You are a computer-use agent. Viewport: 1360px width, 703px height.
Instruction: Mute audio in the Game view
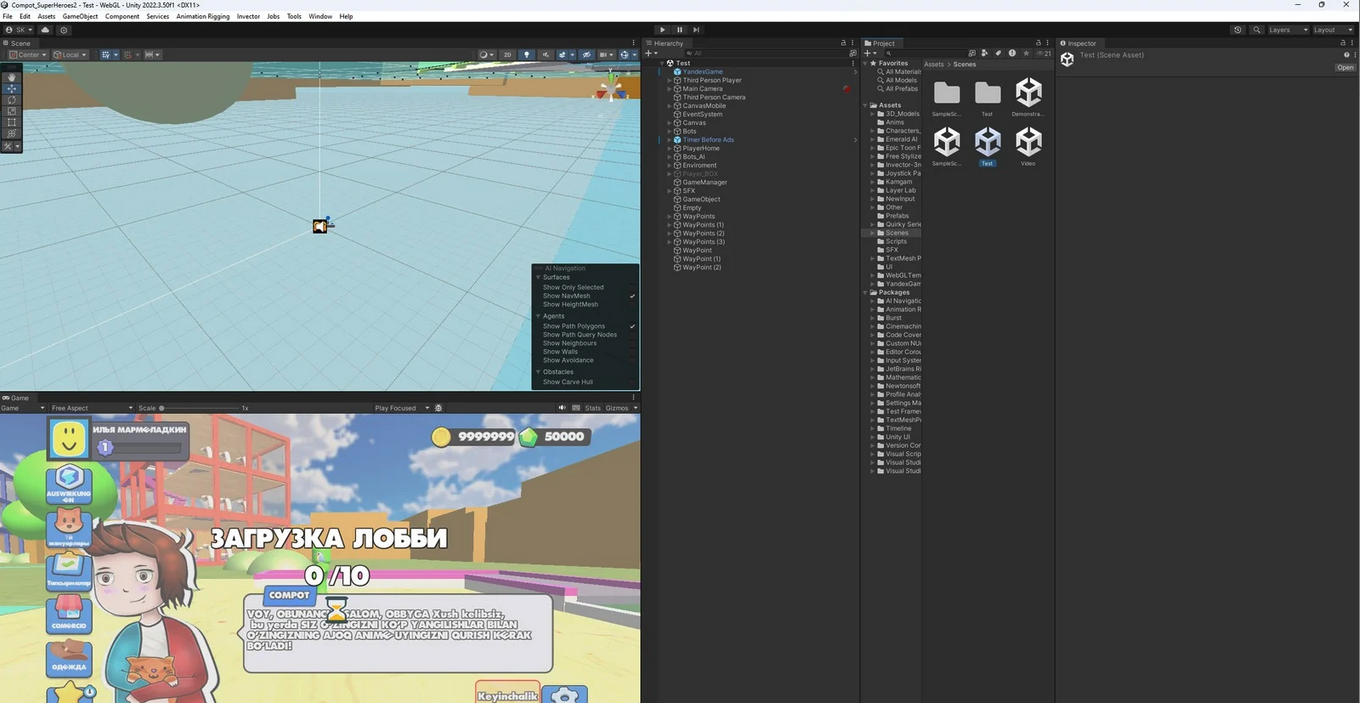[562, 408]
